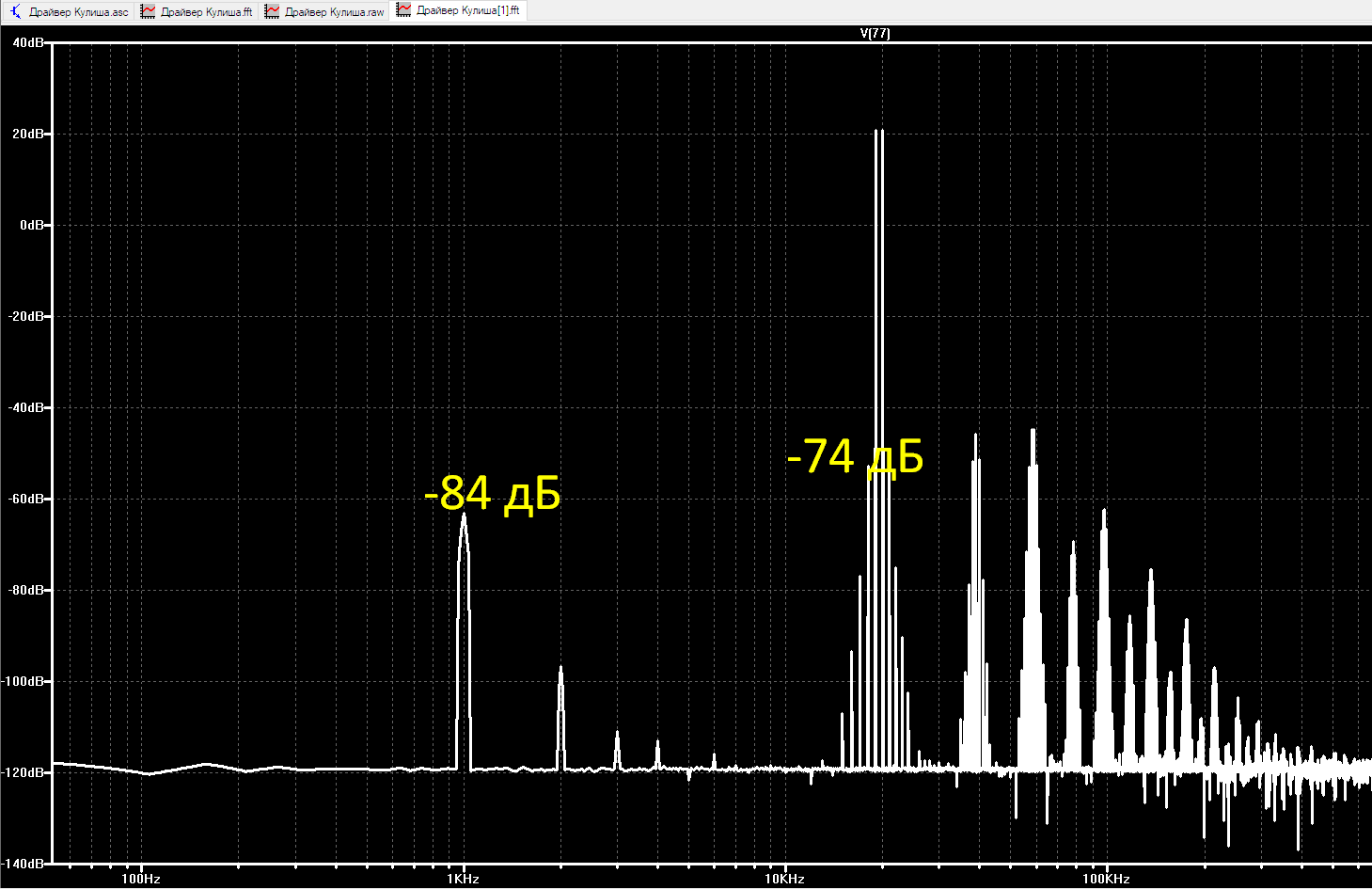Image resolution: width=1372 pixels, height=889 pixels.
Task: Click the 10KHz frequency axis label
Action: (x=784, y=880)
